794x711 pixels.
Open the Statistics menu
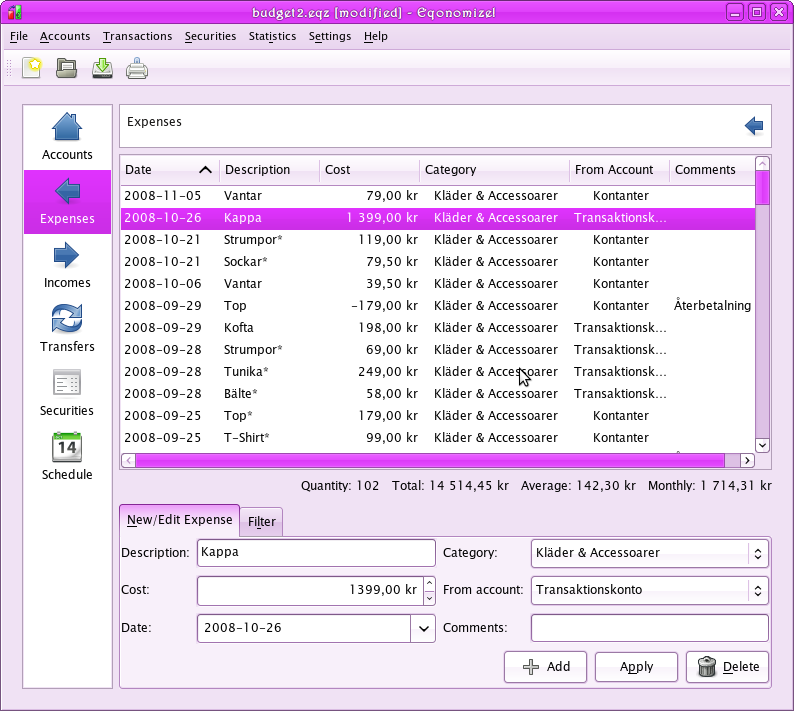272,36
